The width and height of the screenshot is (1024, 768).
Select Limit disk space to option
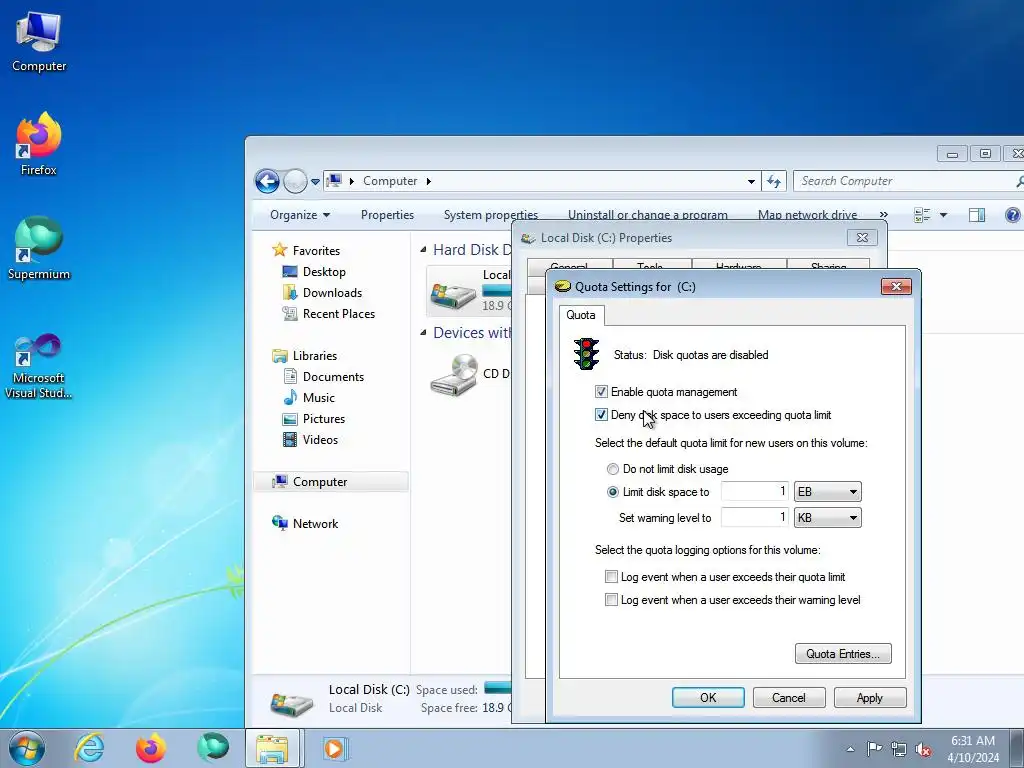coord(613,492)
